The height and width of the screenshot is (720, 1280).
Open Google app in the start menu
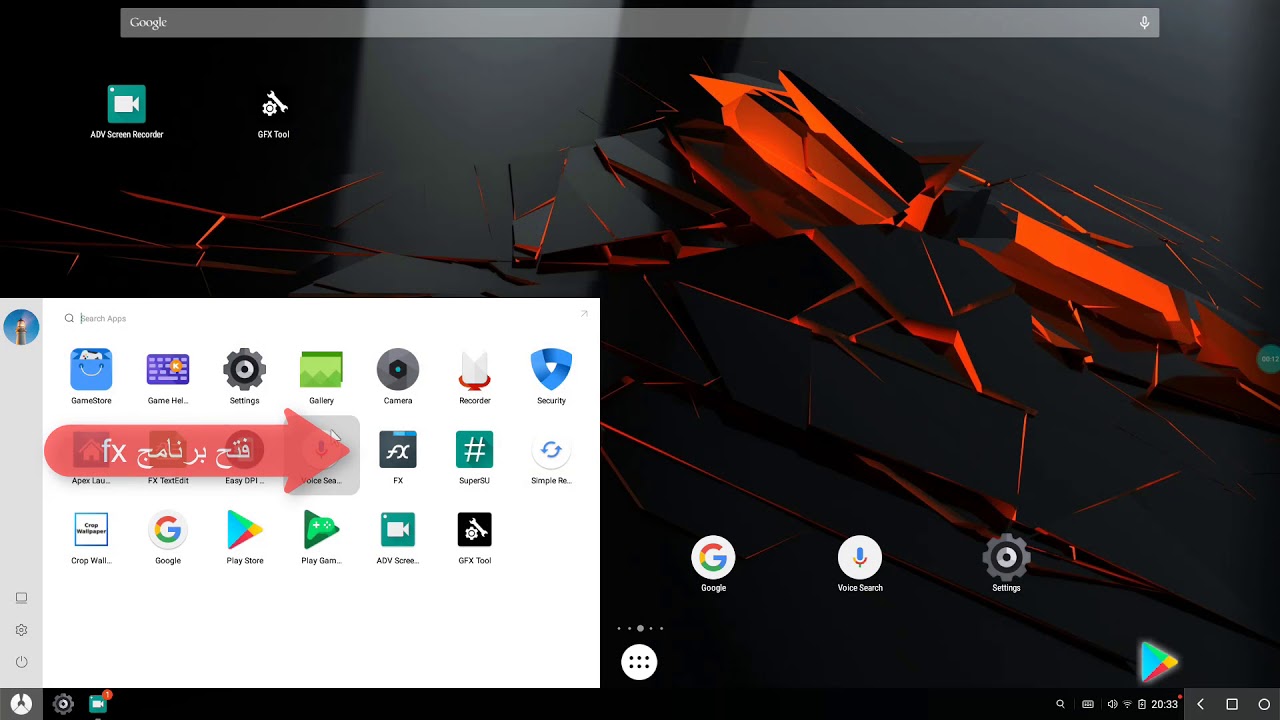point(168,537)
